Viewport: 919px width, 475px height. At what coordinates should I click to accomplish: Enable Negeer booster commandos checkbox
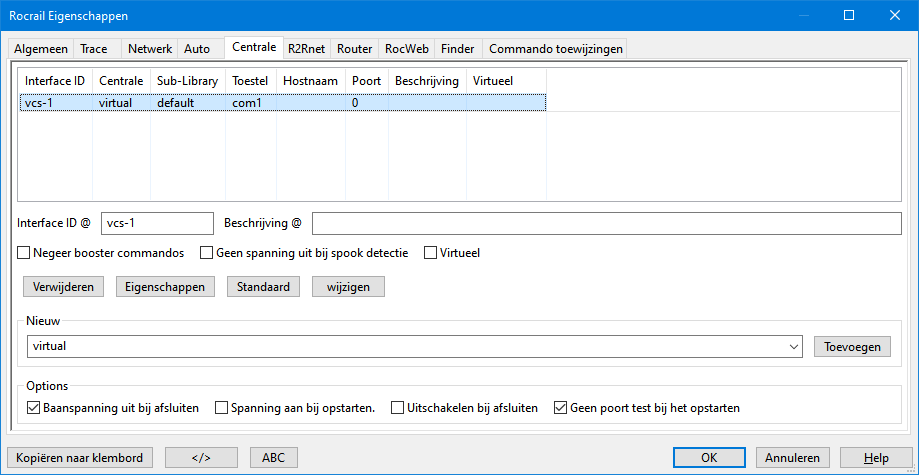[25, 253]
